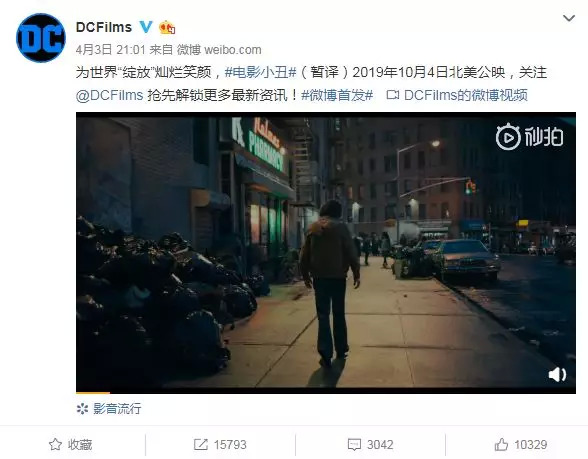Open the 影音流行 category tag

tap(109, 408)
